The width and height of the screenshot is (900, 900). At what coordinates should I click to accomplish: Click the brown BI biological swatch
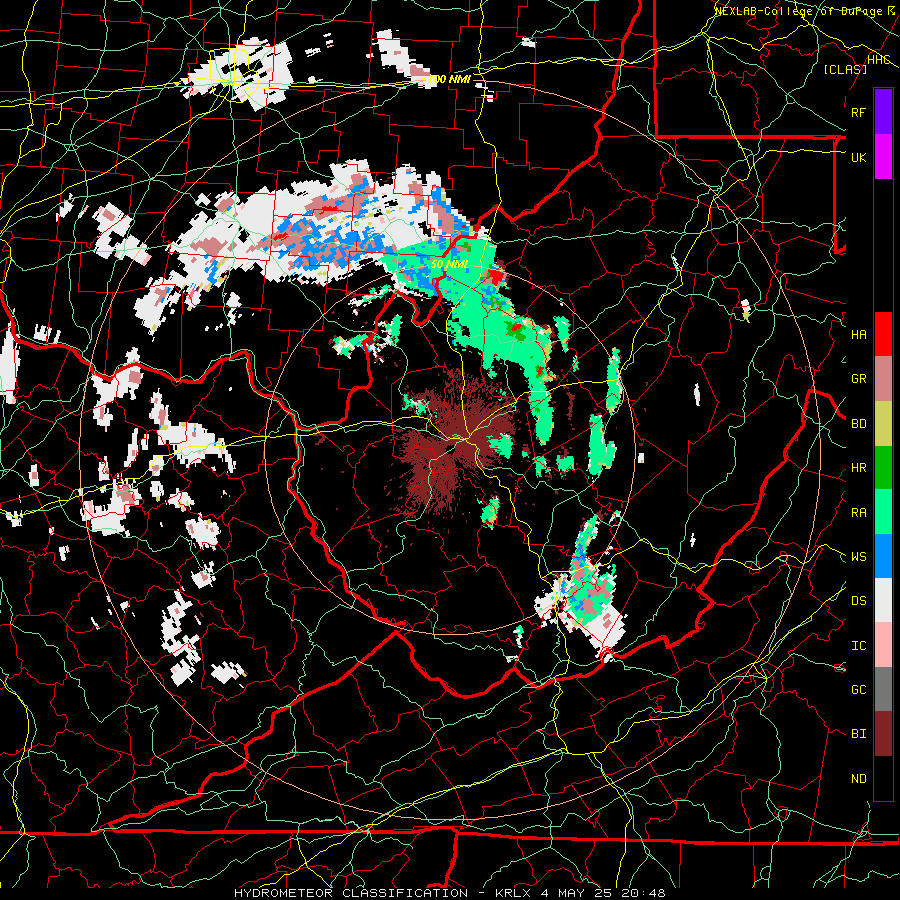tap(883, 734)
